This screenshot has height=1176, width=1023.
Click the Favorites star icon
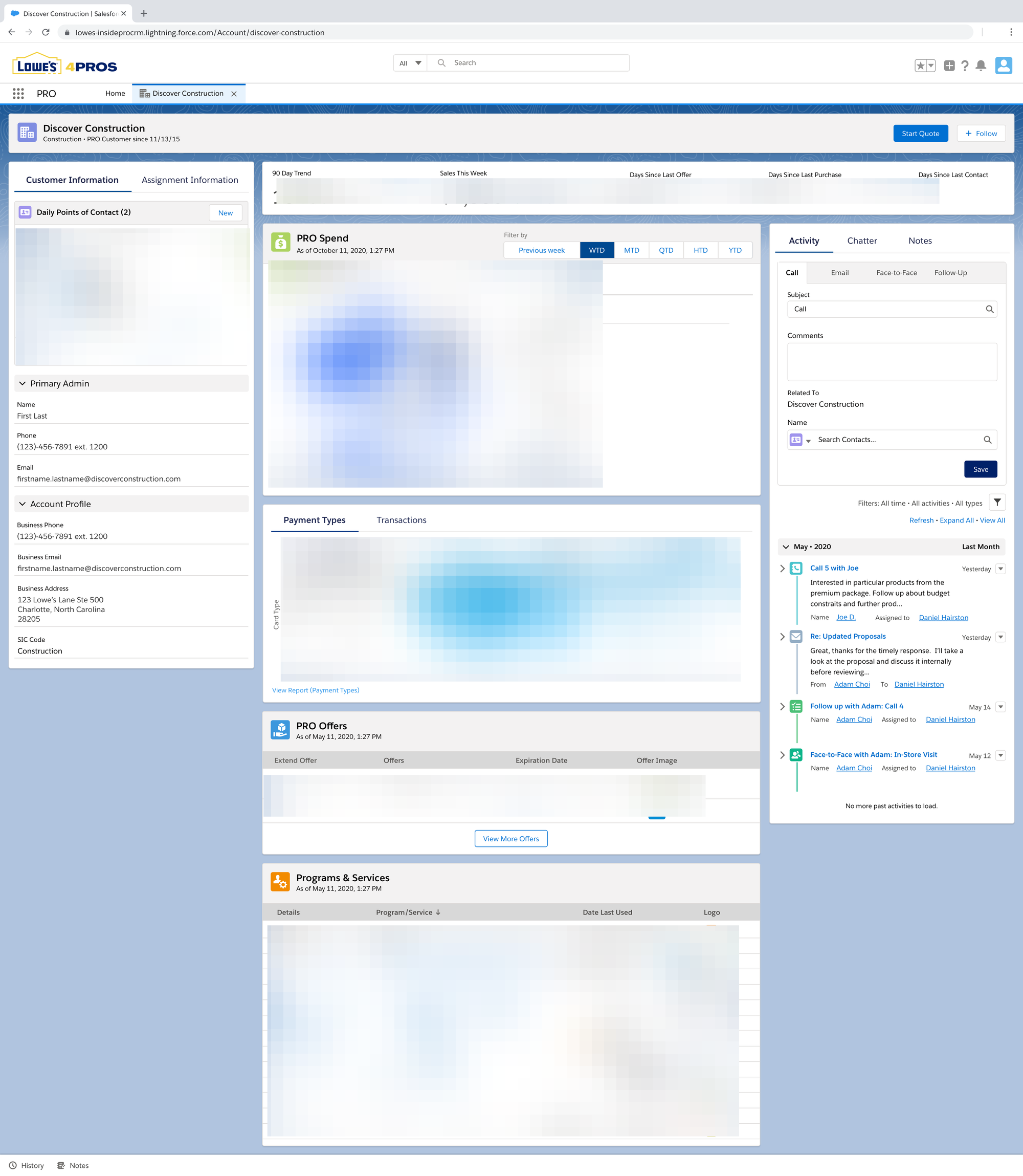point(920,66)
